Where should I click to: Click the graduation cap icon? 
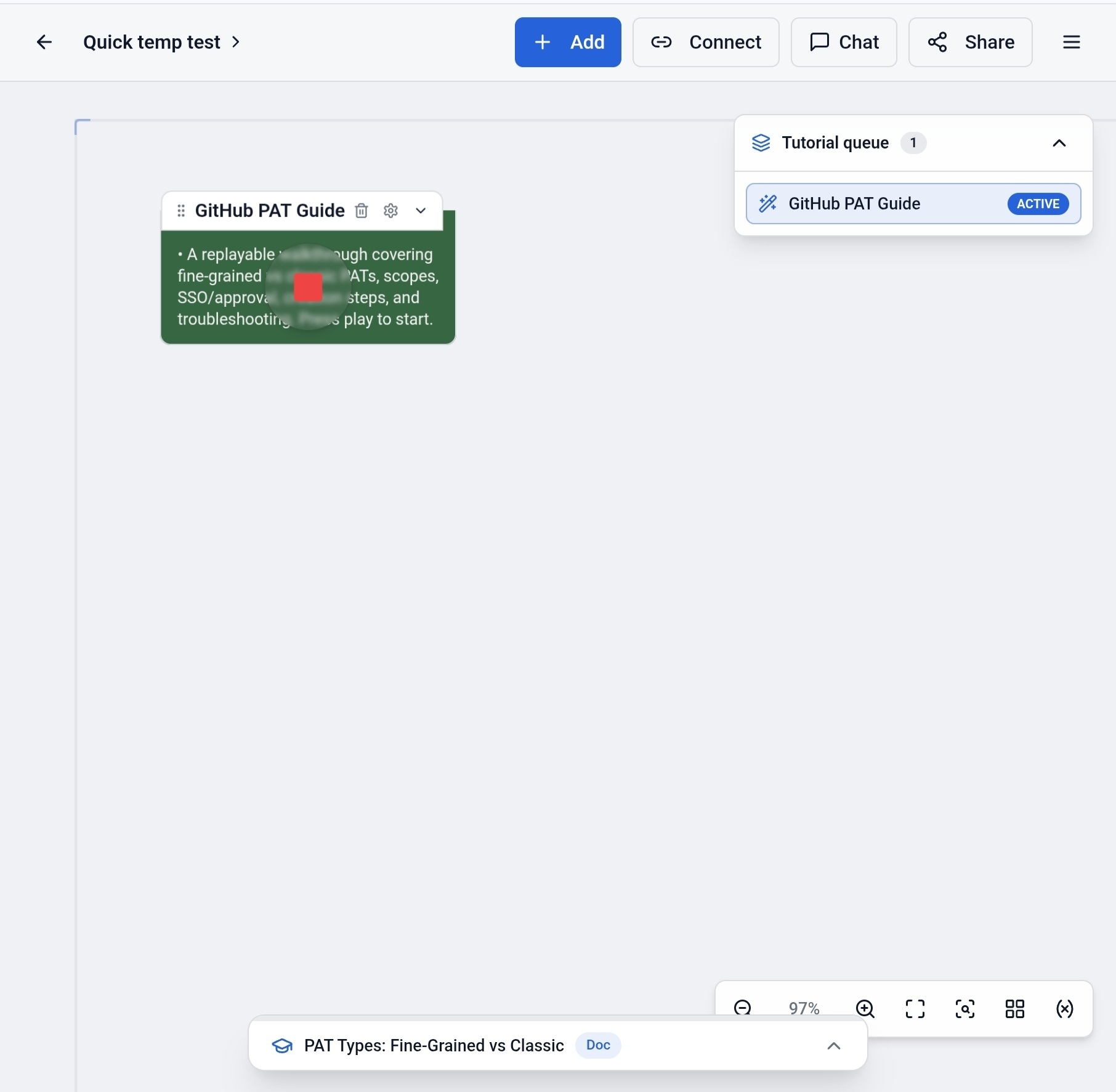(x=282, y=1046)
